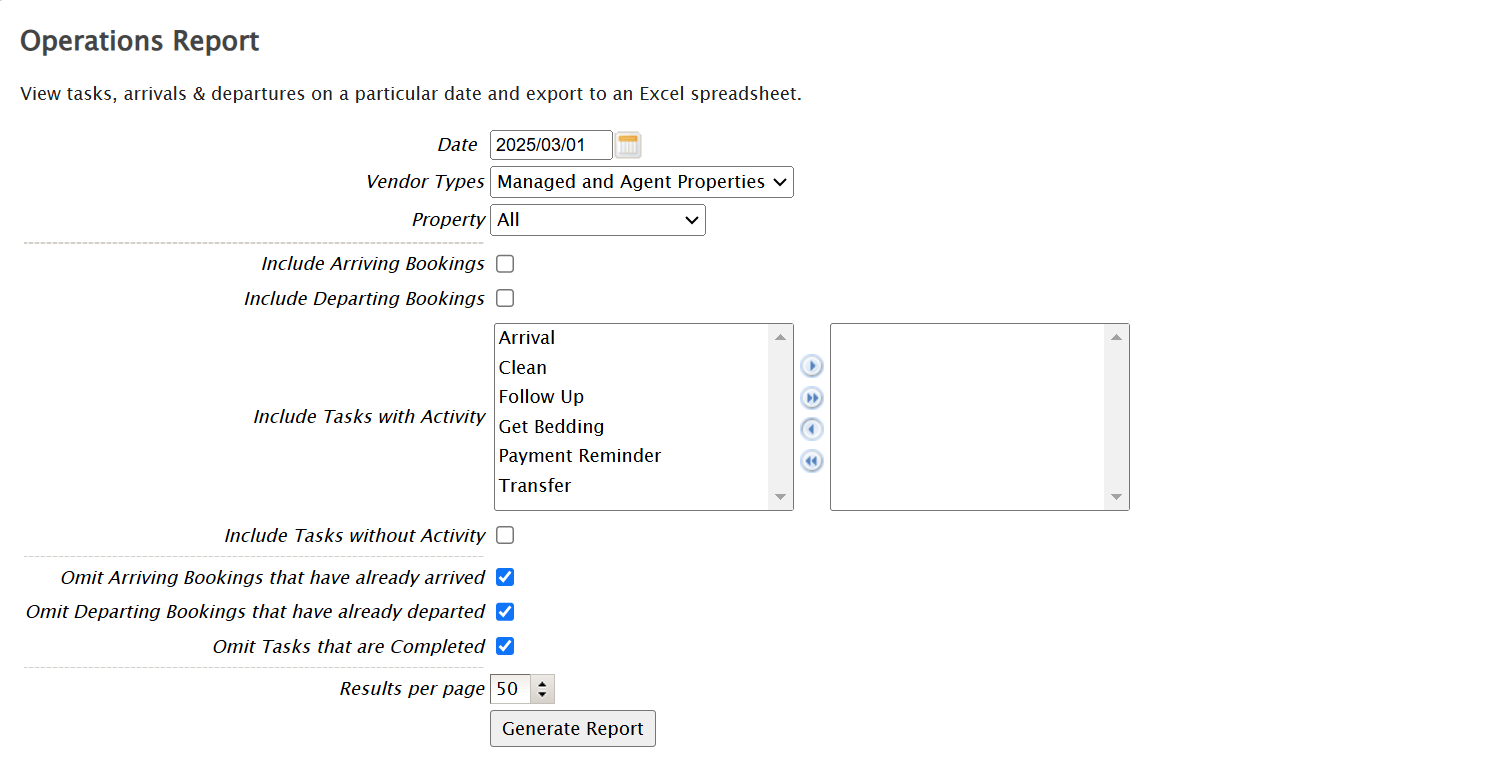Screen dimensions: 1501x760
Task: Select Payment Reminder activity
Action: point(580,456)
